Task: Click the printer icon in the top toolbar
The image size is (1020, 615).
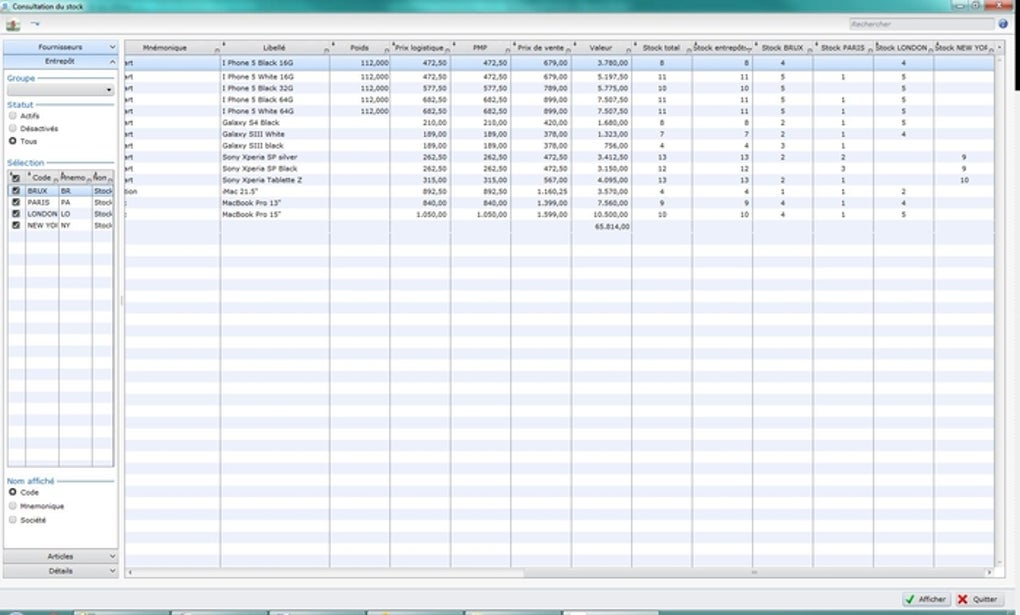Action: [x=14, y=24]
